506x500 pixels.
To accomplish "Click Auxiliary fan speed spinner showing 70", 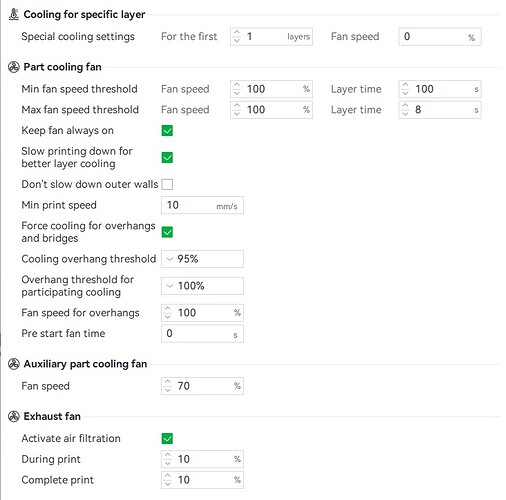I will coord(202,386).
